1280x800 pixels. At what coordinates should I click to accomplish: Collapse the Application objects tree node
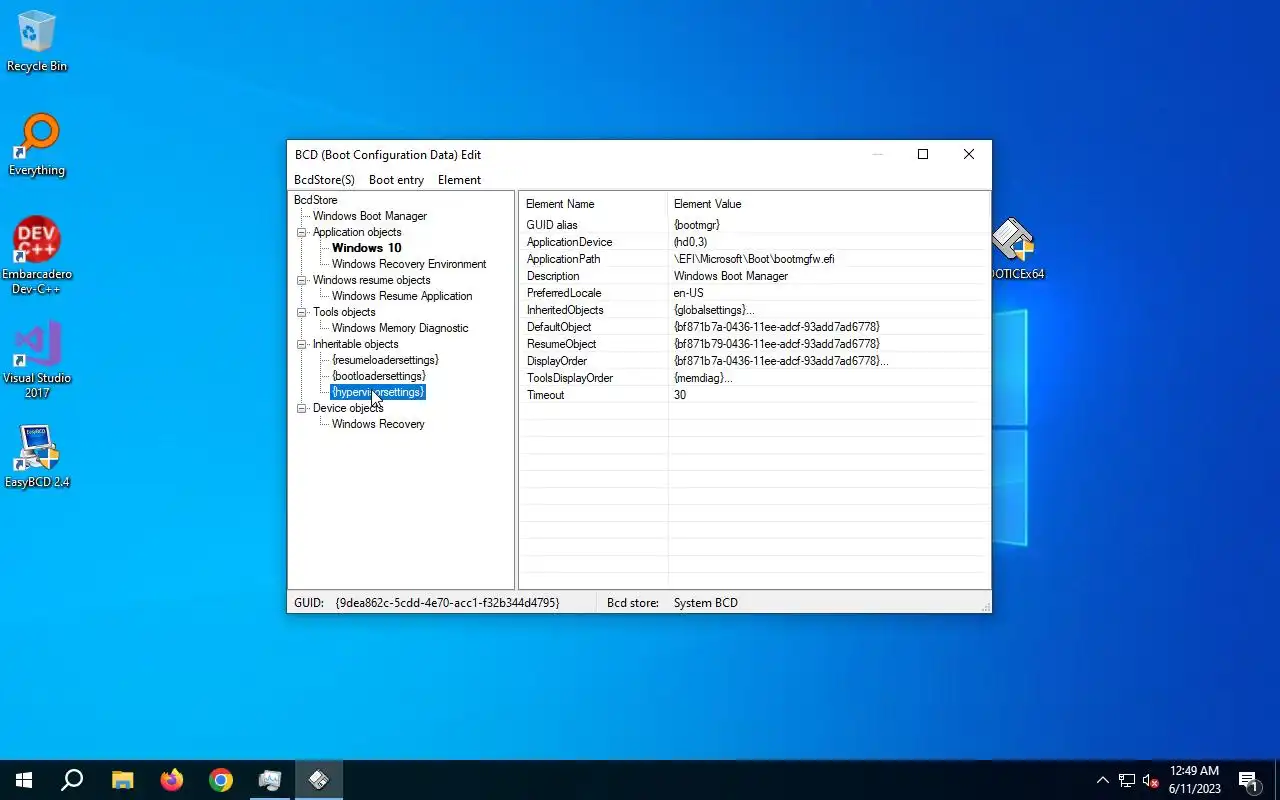click(302, 232)
